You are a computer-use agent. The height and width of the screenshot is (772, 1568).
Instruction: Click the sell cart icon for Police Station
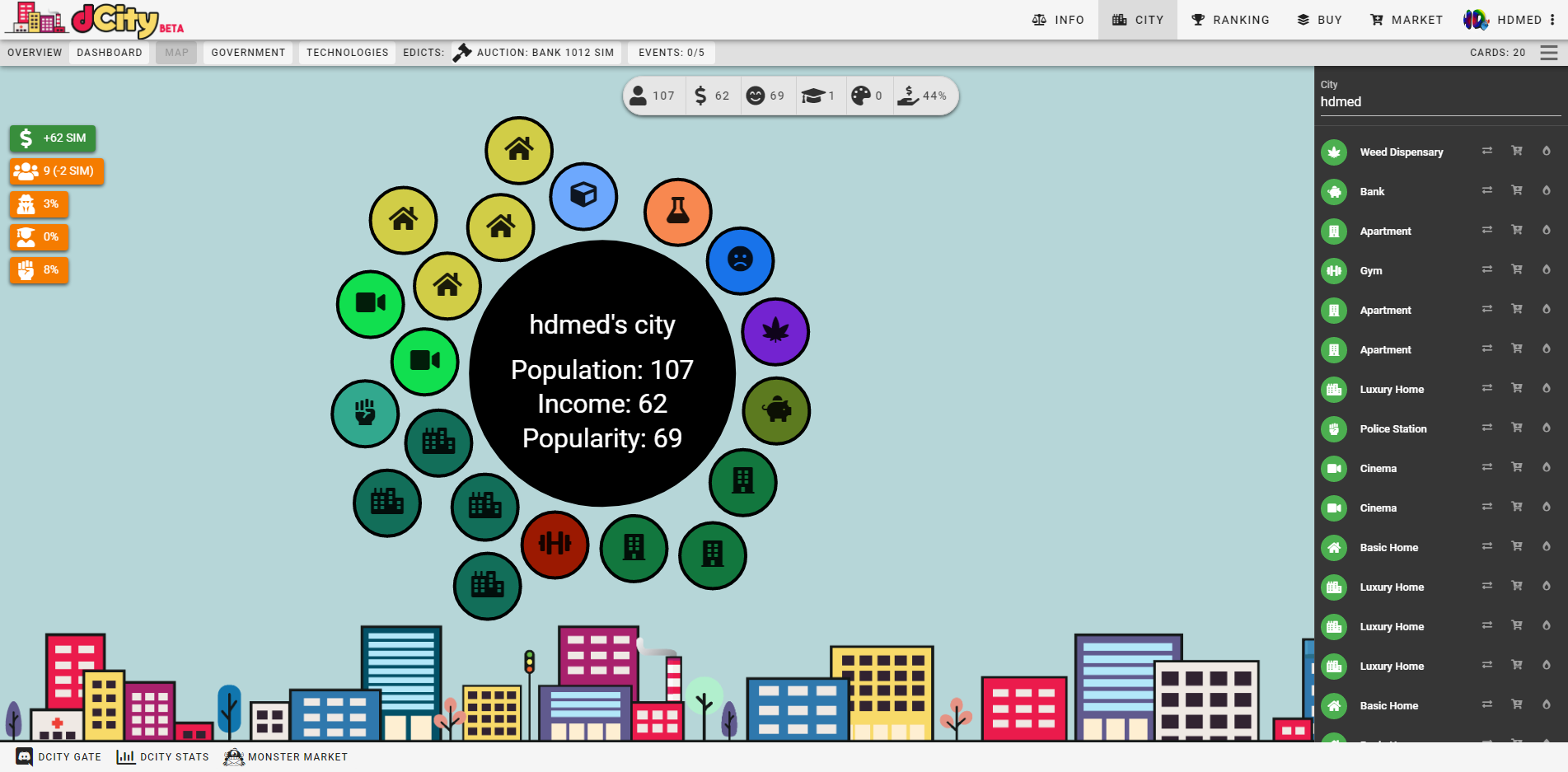1517,428
